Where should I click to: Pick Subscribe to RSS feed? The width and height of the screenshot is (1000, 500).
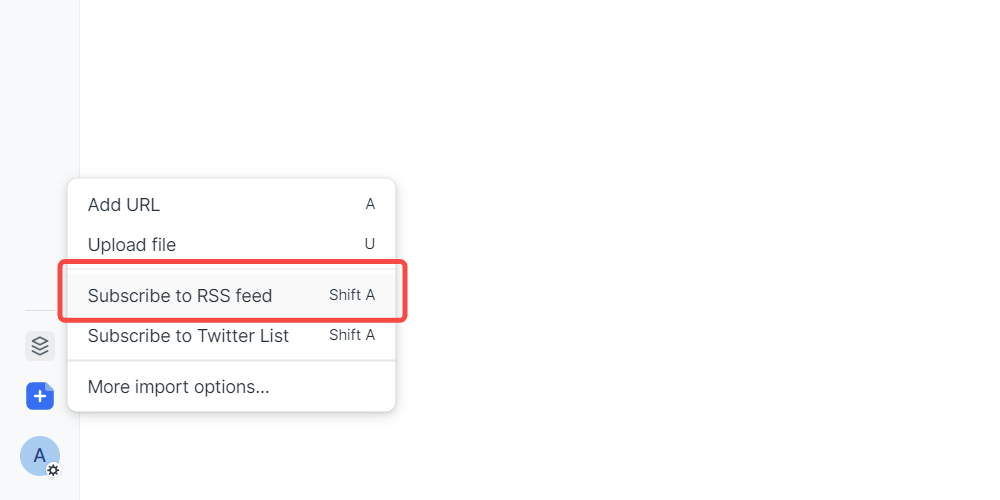[x=180, y=296]
